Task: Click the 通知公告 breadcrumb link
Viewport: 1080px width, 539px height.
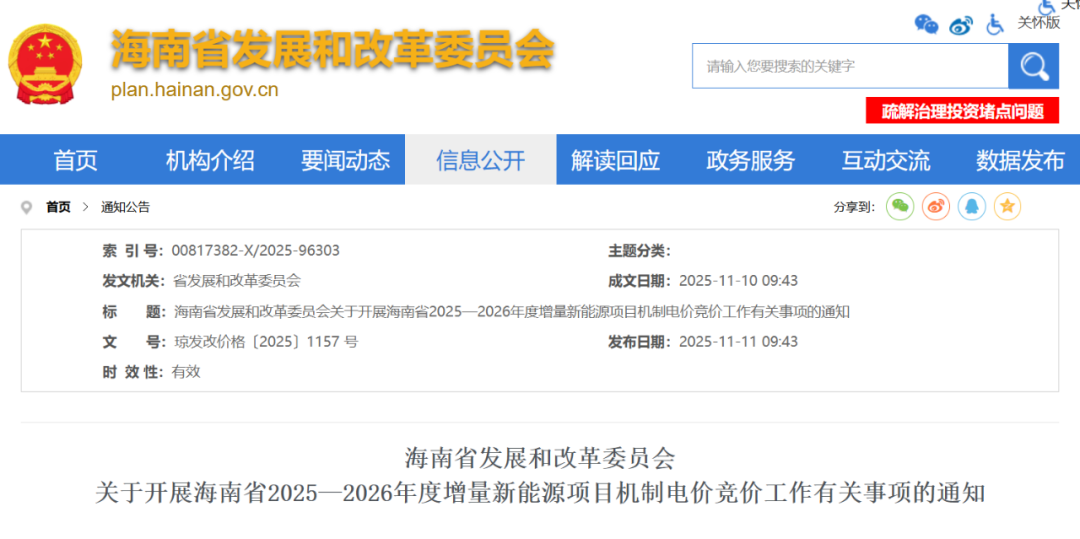Action: coord(125,207)
